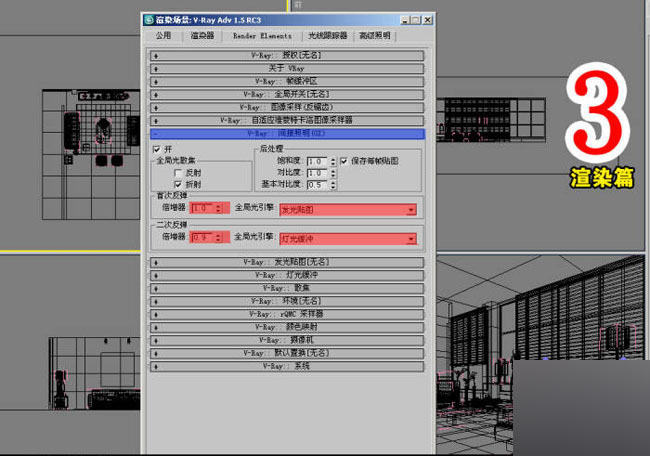Expand the V-Ray 默认置换[无名] rollout
Screen dimensions: 650x456
(287, 354)
